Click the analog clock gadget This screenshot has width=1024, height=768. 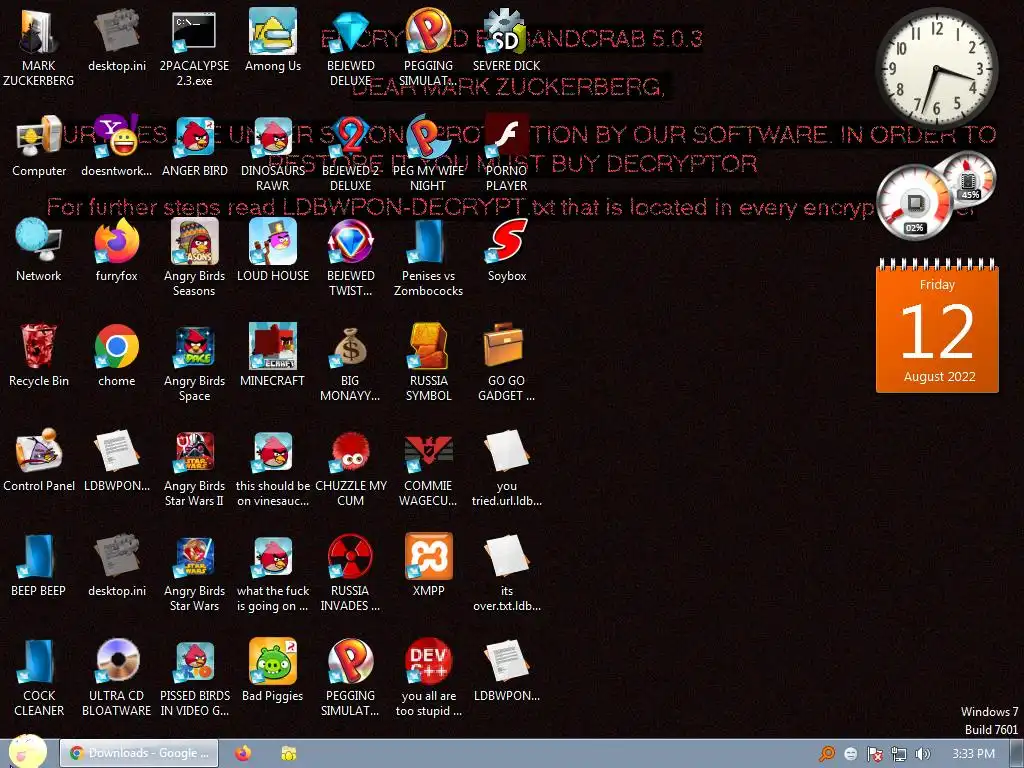[936, 67]
